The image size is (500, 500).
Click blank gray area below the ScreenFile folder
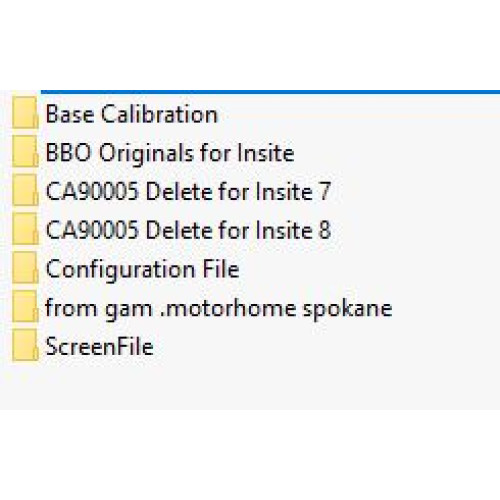(250, 385)
